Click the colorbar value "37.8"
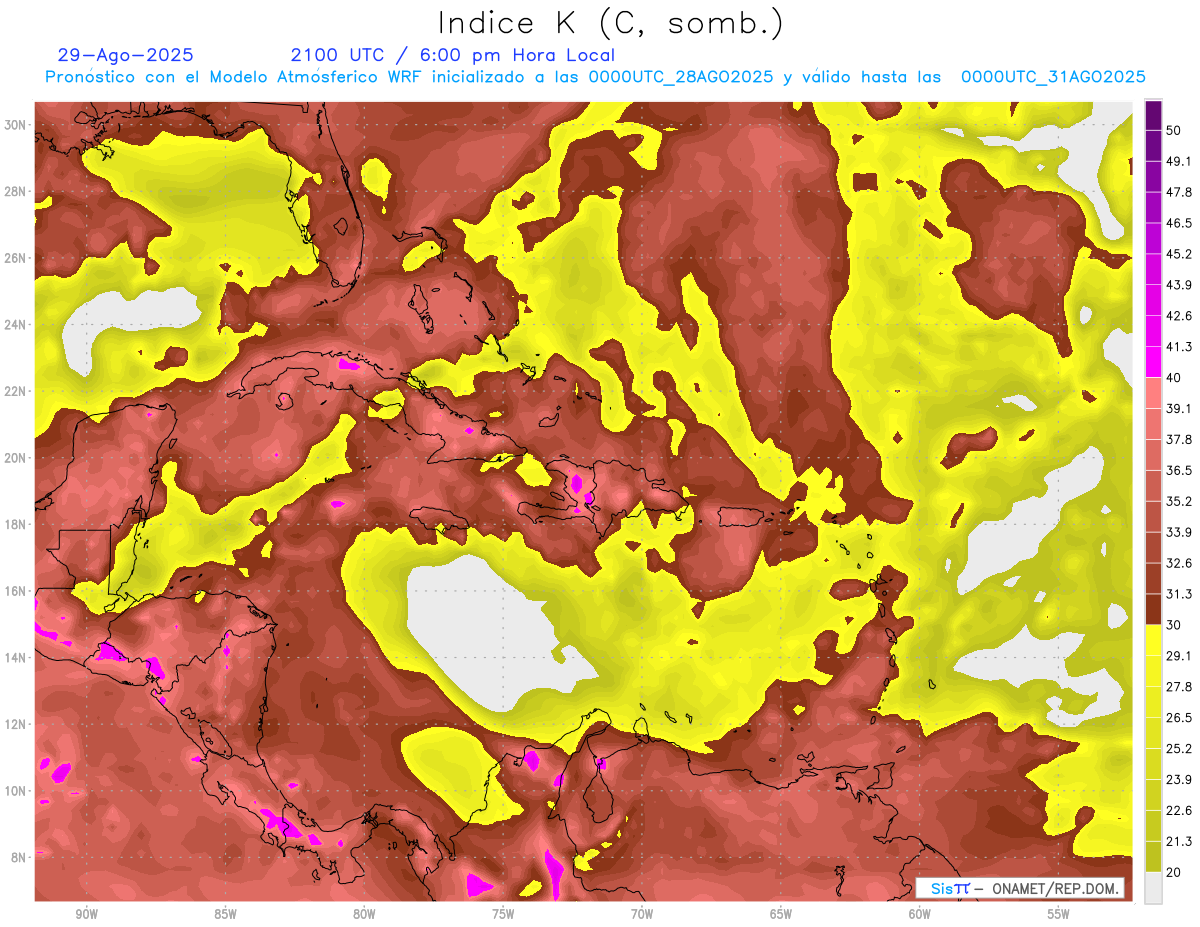Image resolution: width=1200 pixels, height=927 pixels. (x=1179, y=439)
